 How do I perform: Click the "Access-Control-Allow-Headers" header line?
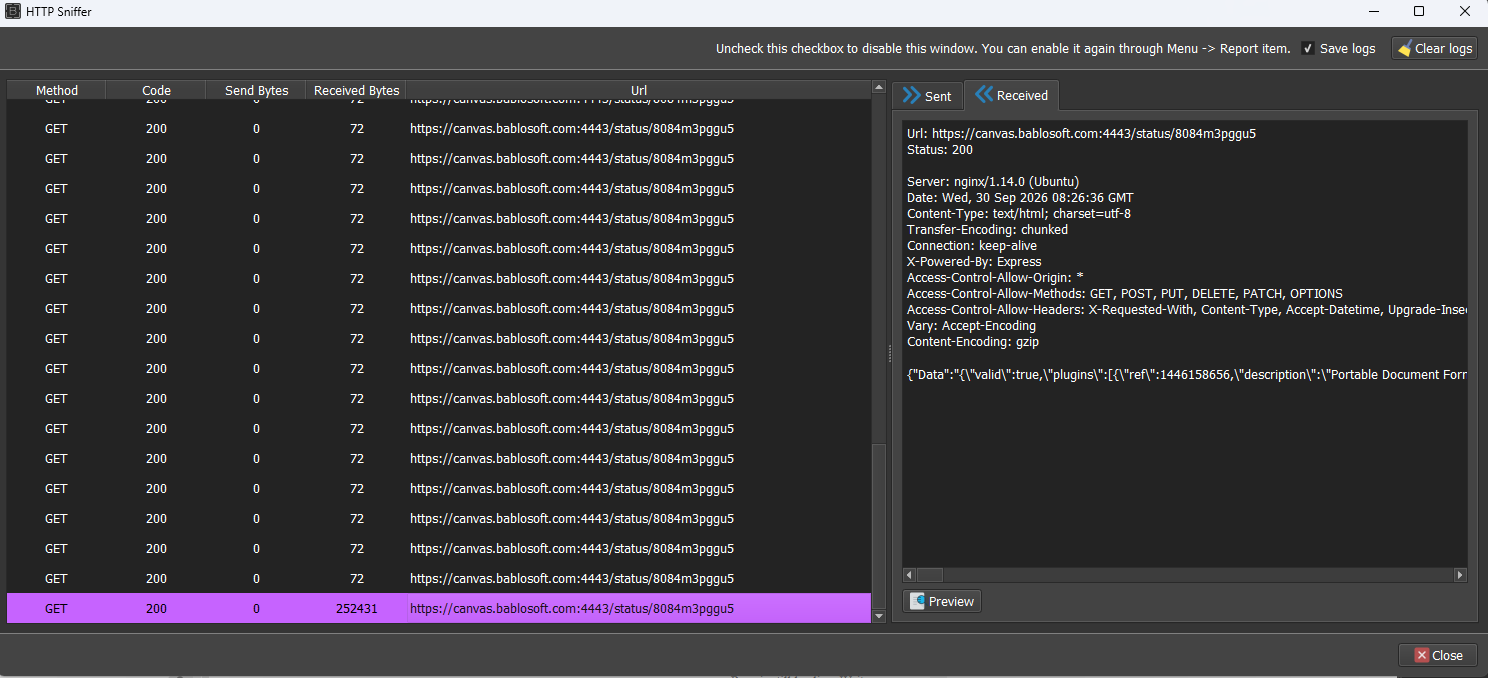[1186, 310]
